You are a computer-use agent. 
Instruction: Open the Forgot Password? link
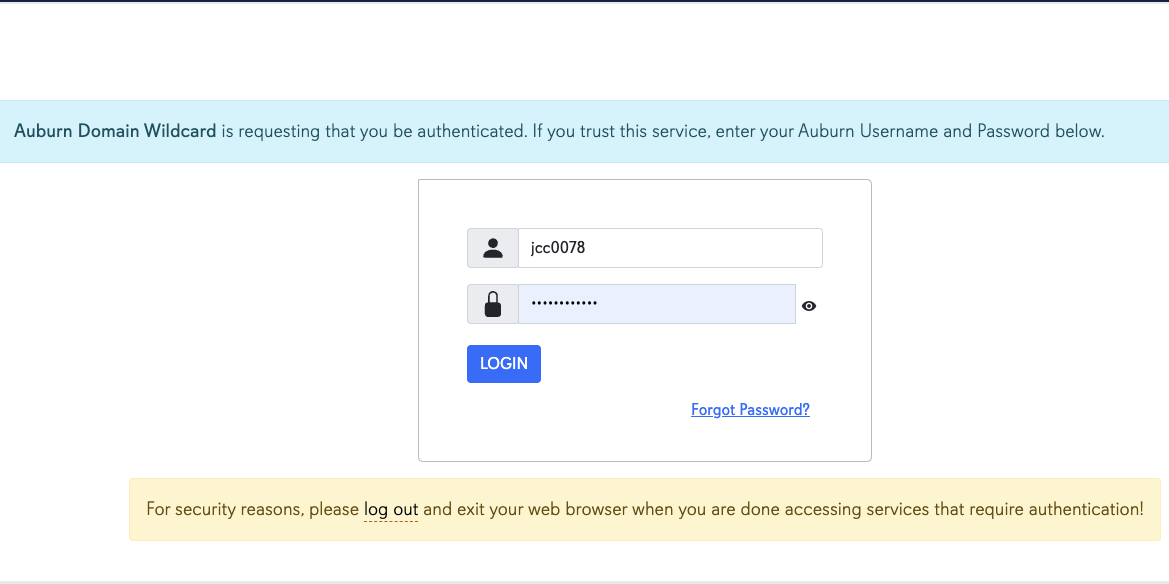(x=750, y=409)
